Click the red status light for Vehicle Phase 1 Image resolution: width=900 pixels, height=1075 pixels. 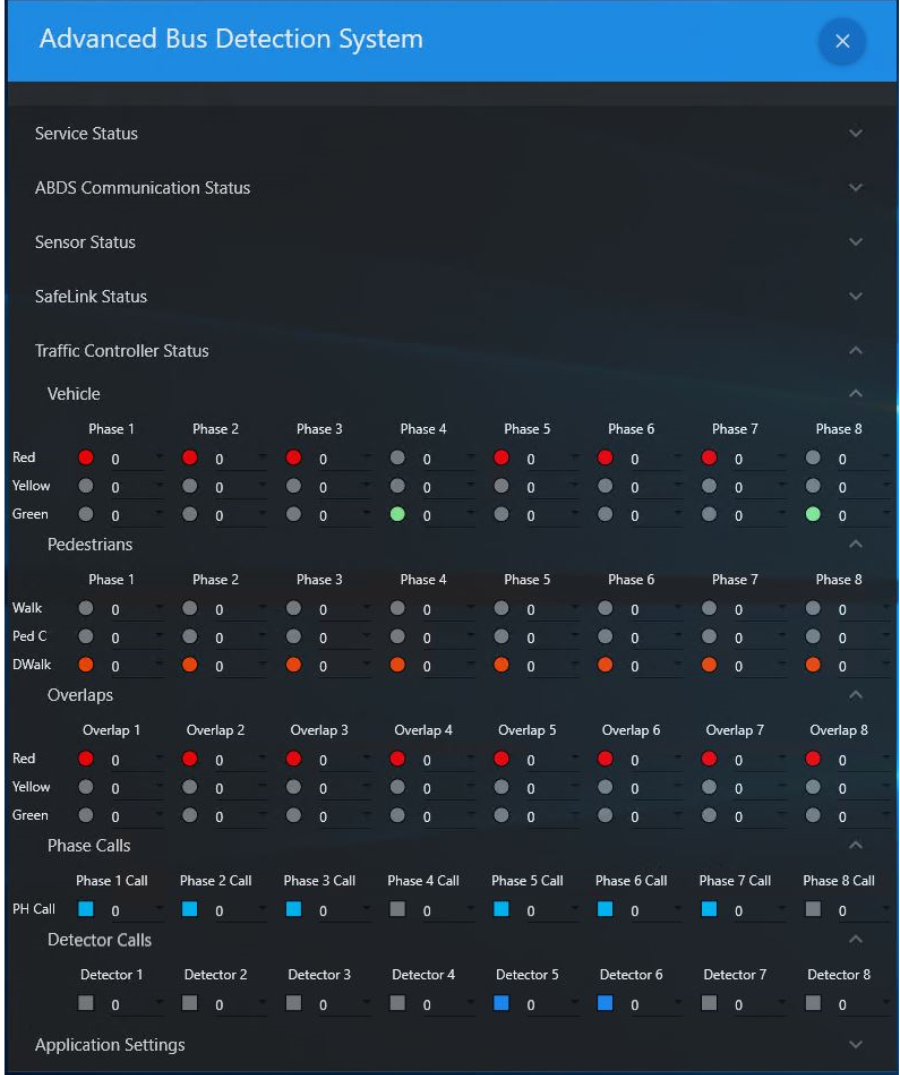point(87,459)
